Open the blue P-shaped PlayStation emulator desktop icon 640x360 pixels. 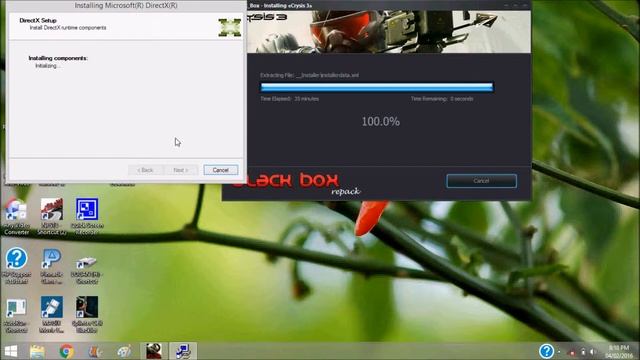(52, 265)
